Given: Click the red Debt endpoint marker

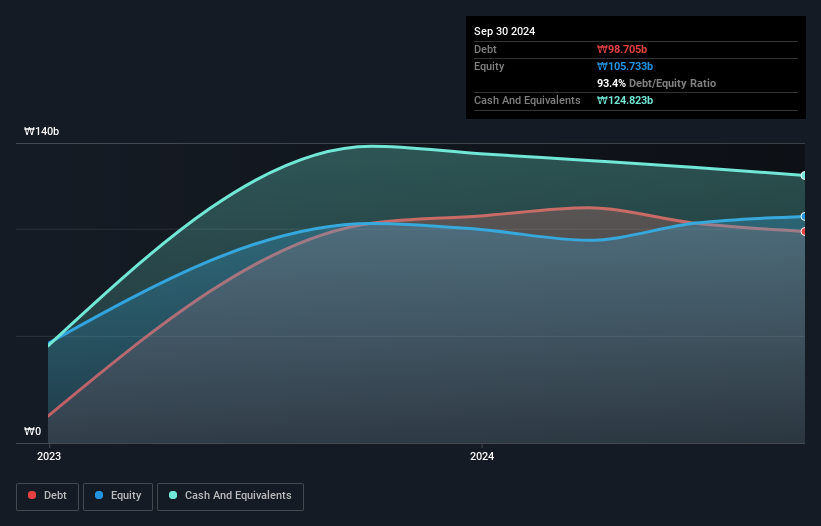Looking at the screenshot, I should pos(804,231).
